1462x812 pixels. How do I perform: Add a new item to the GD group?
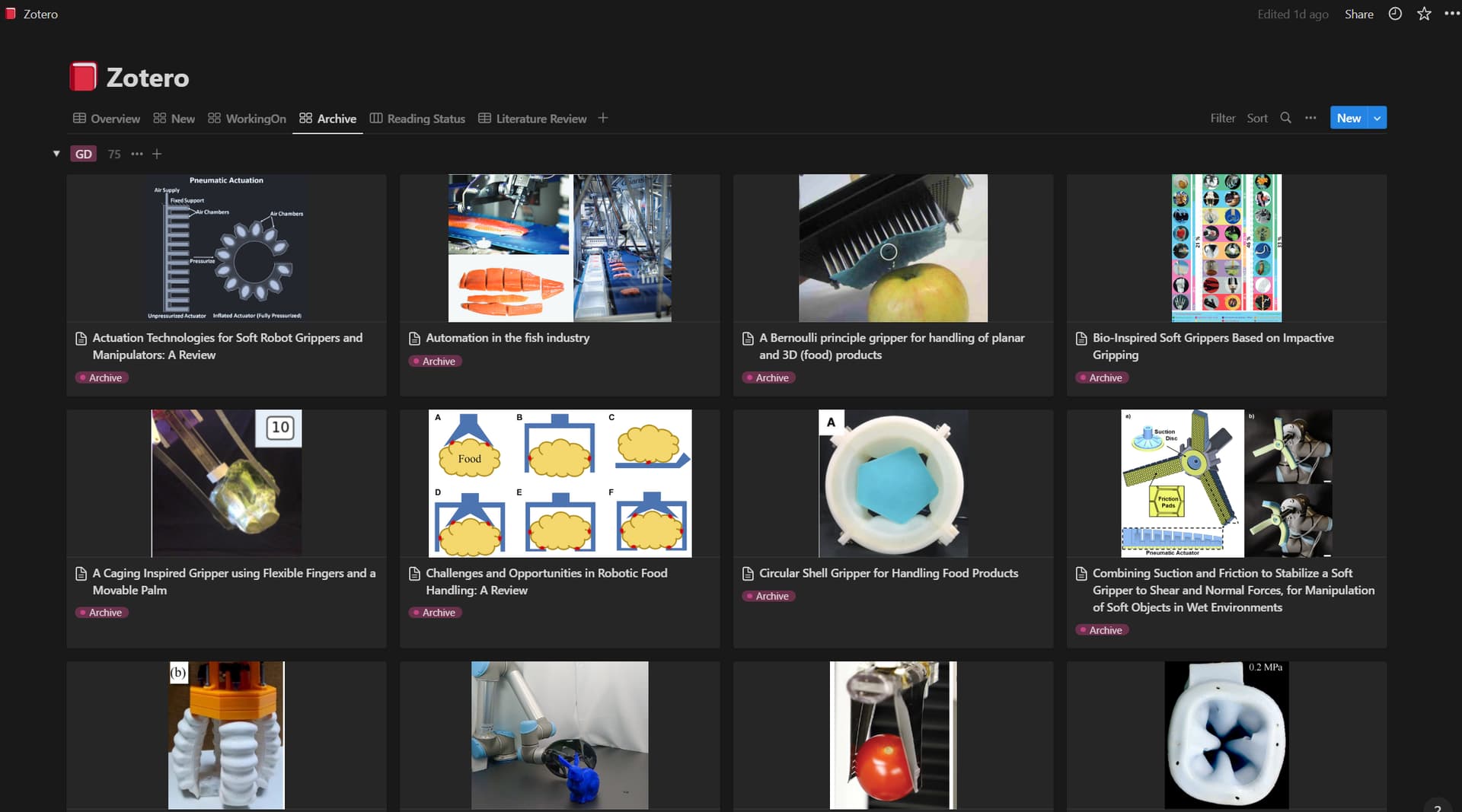157,154
